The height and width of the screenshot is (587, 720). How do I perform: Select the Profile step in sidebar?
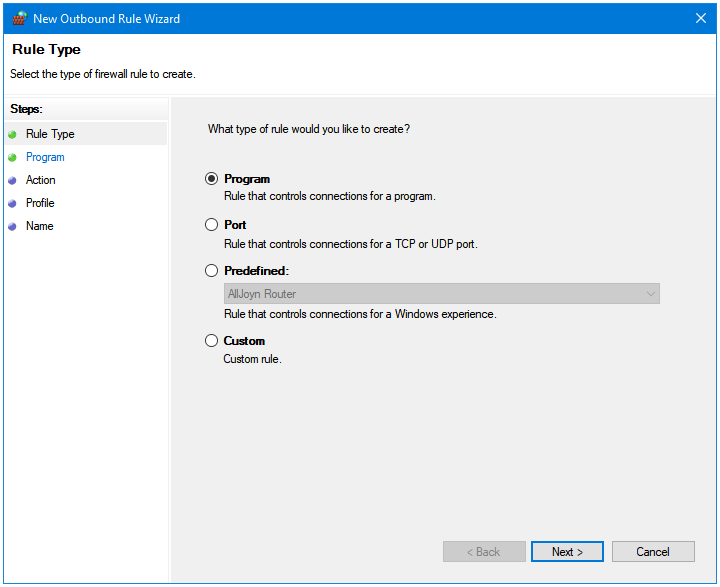tap(40, 203)
